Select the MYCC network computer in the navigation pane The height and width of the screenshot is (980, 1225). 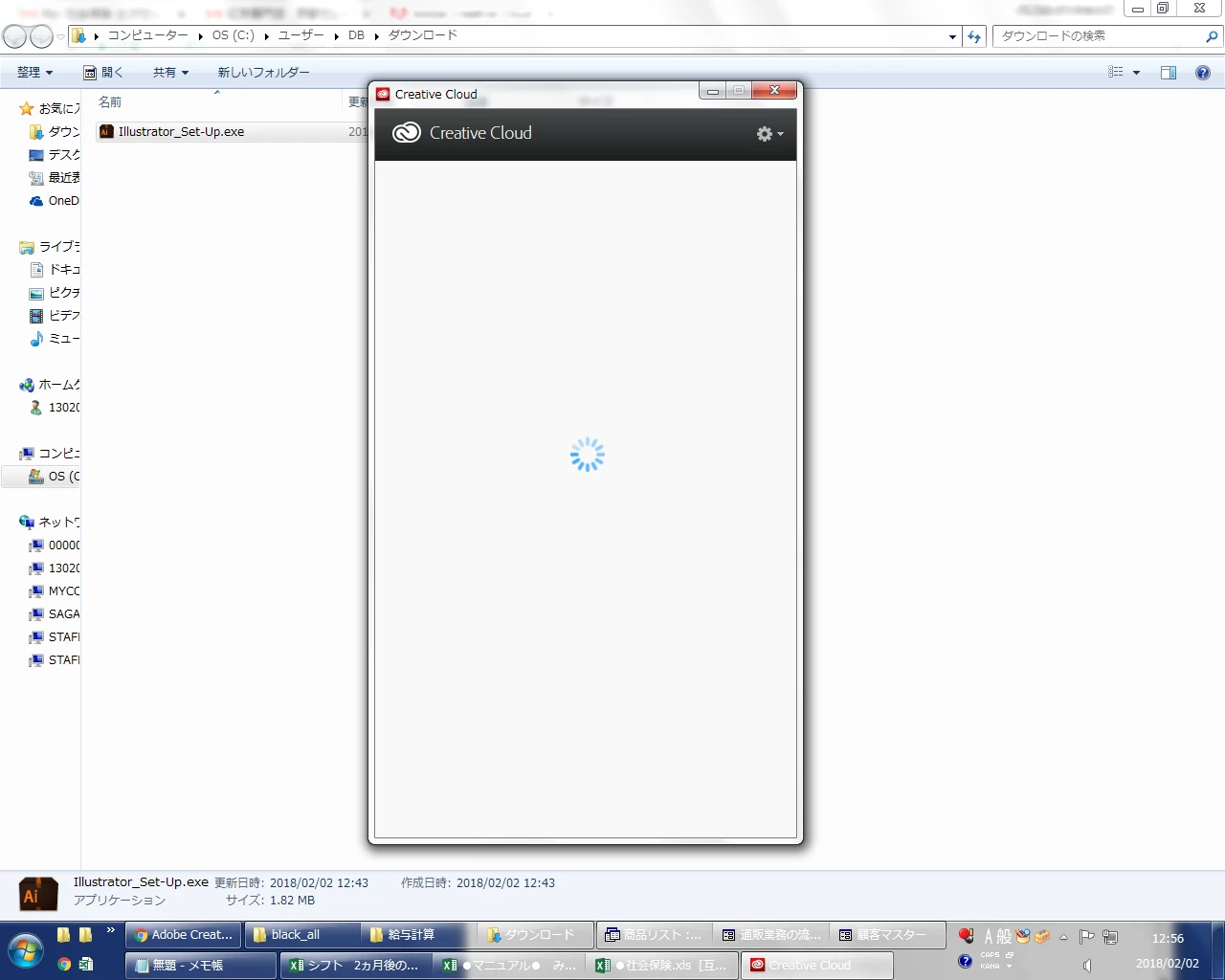55,590
